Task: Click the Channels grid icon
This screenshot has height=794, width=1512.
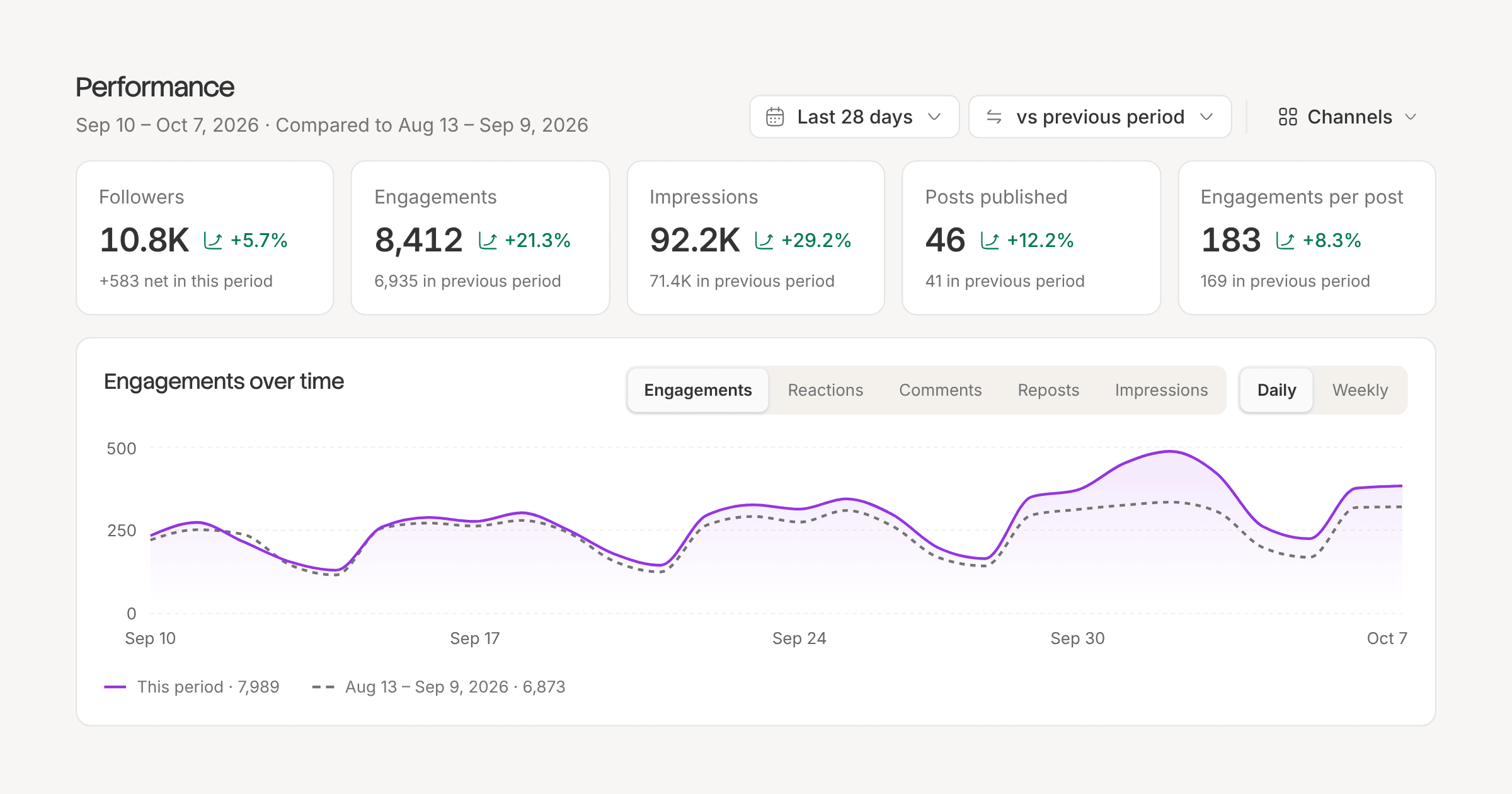Action: pos(1288,117)
